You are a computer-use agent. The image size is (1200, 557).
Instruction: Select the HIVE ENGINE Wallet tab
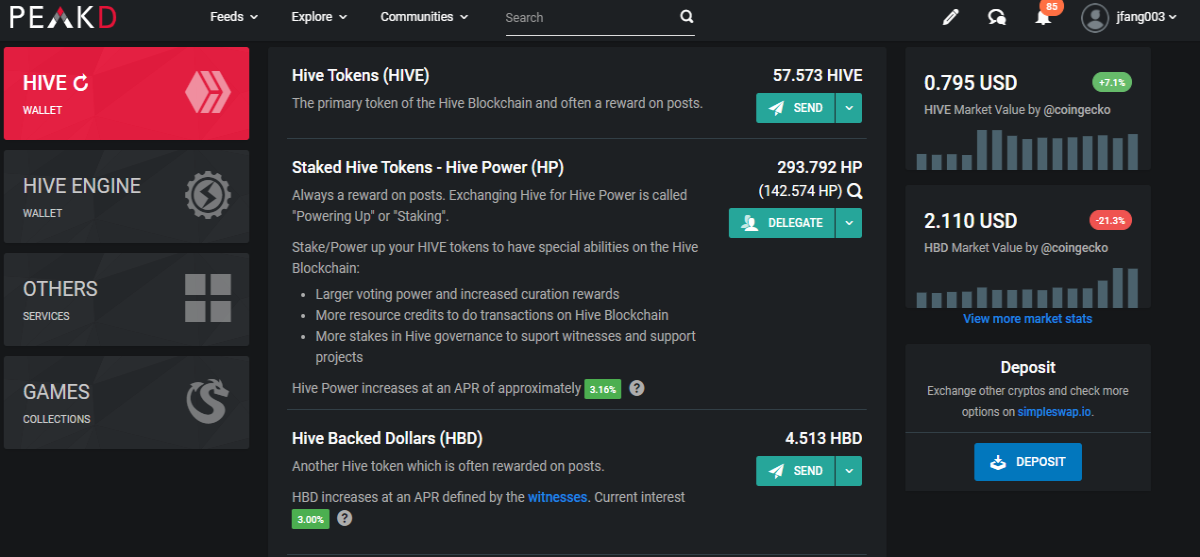(x=127, y=196)
